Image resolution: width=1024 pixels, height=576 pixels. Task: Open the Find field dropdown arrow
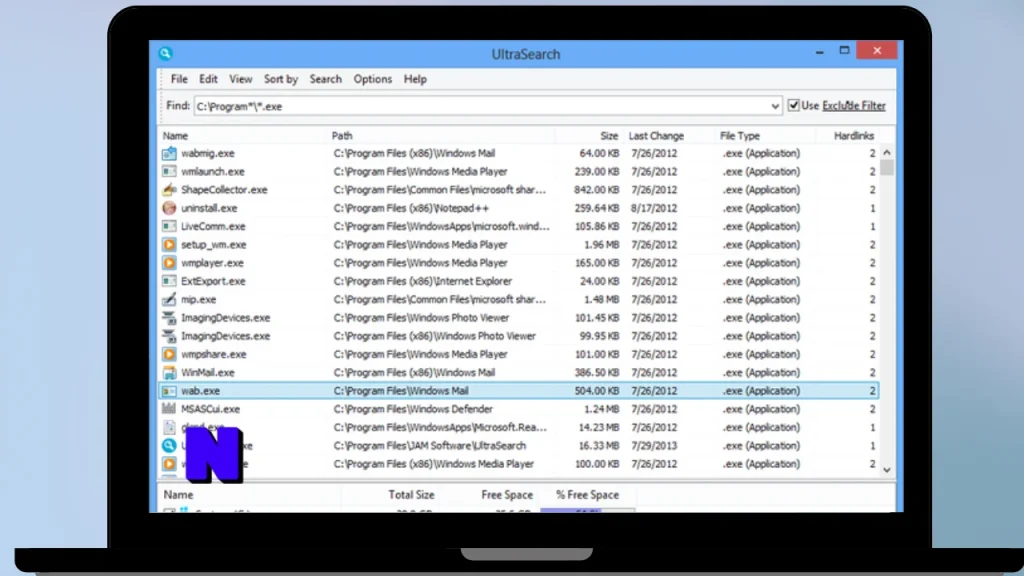click(x=775, y=106)
